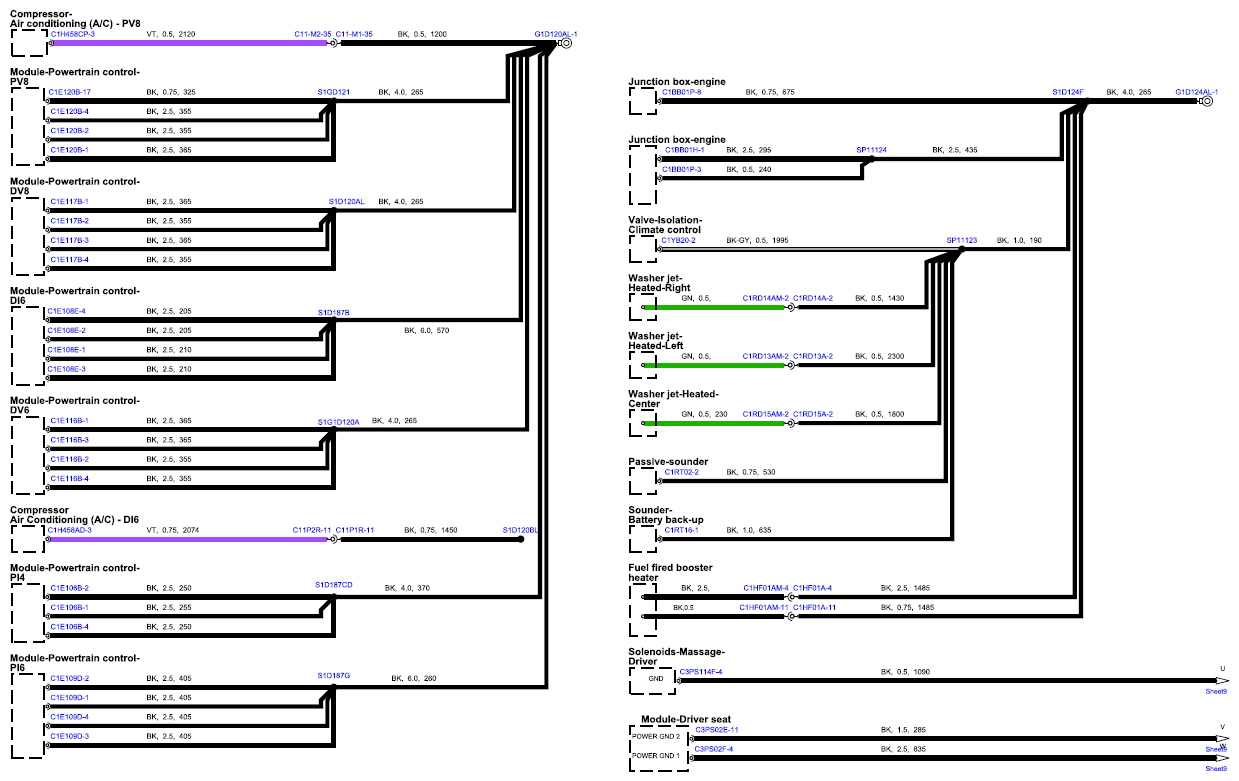This screenshot has height=781, width=1239.
Task: Open connector link C1H458CP-3
Action: 73,34
